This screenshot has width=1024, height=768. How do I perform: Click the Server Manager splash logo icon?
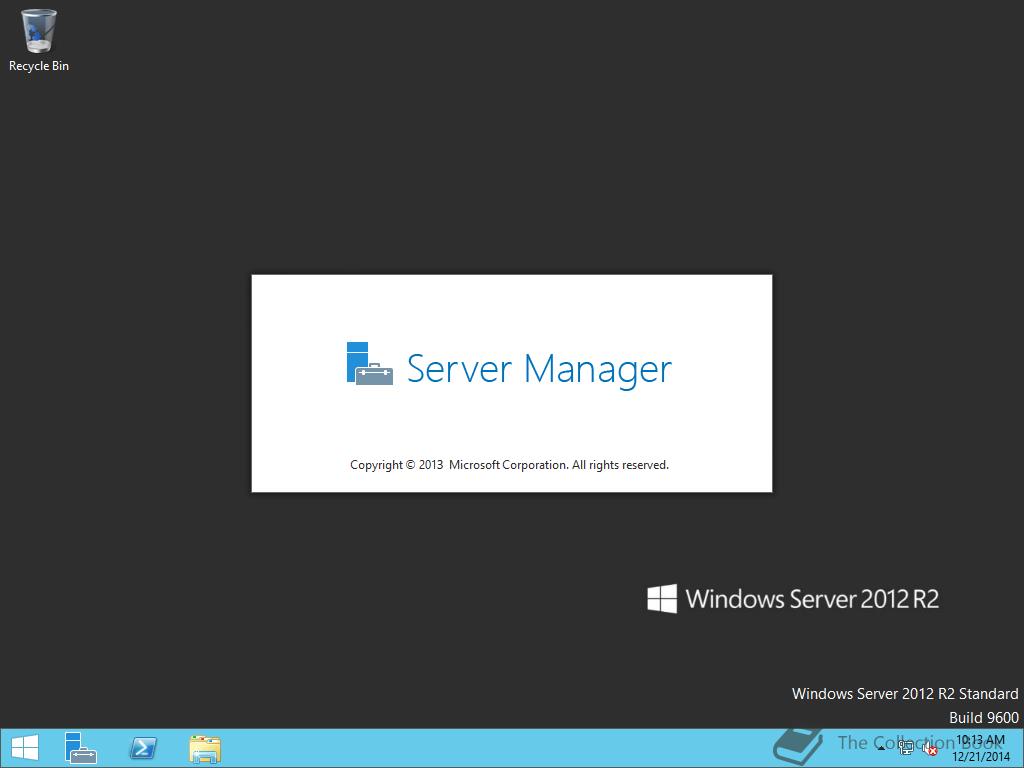(x=370, y=364)
